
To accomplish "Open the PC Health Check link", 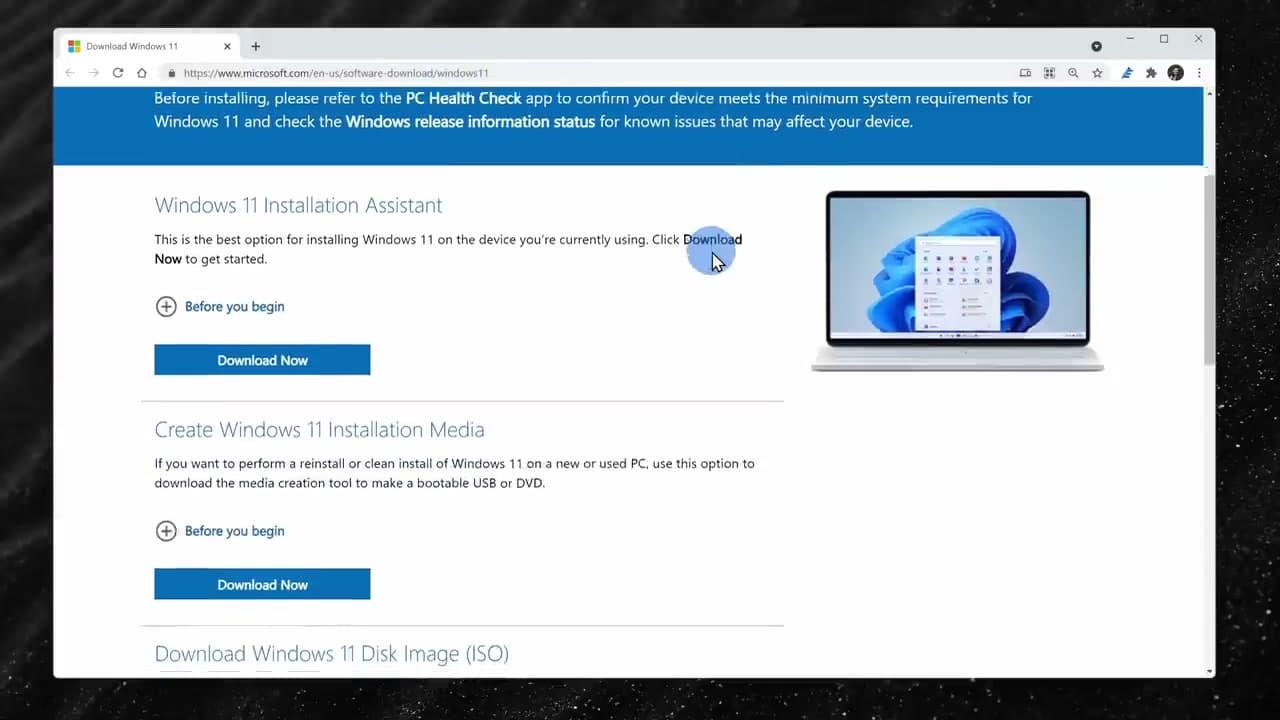I will pyautogui.click(x=464, y=98).
